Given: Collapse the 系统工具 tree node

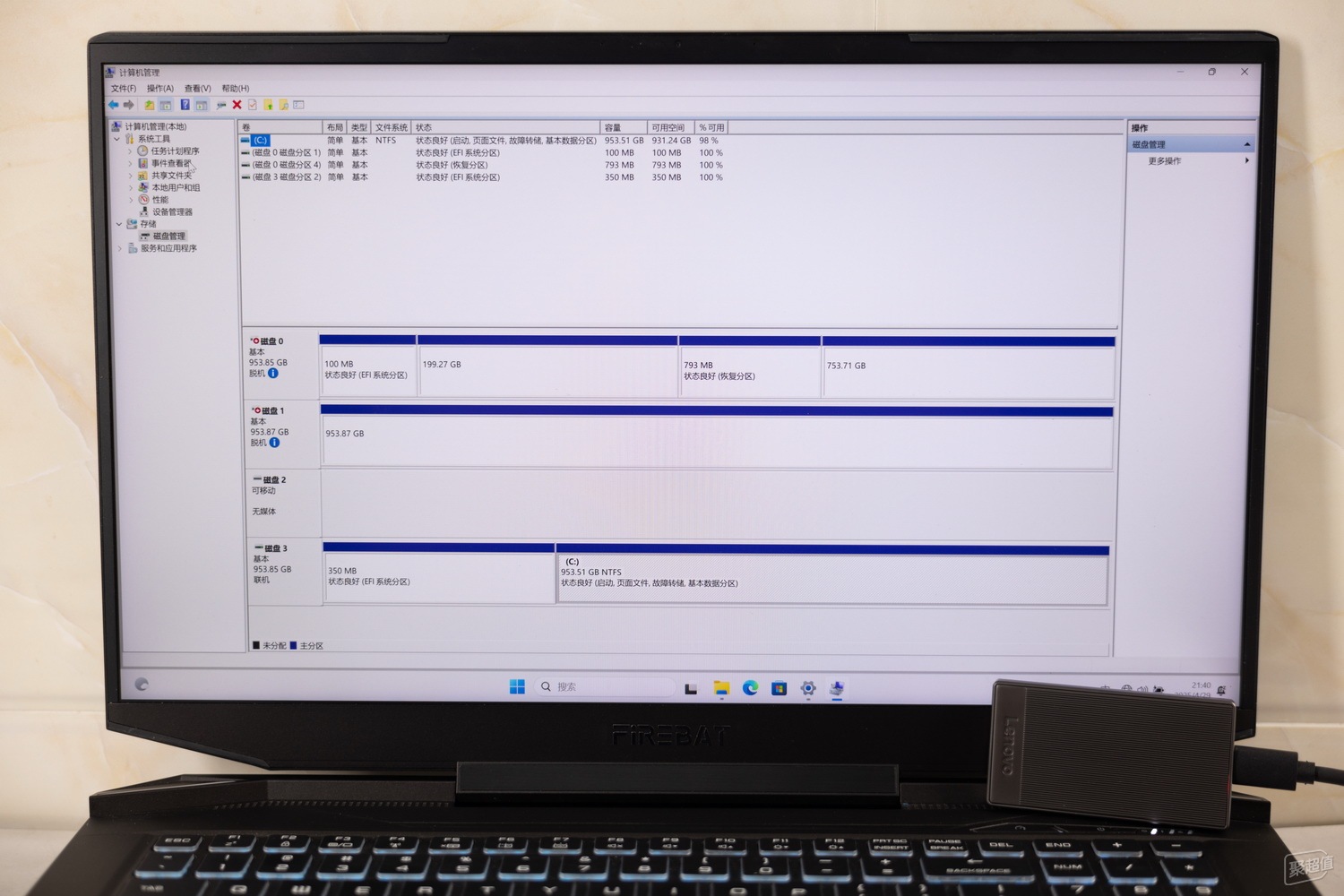Looking at the screenshot, I should pyautogui.click(x=116, y=139).
